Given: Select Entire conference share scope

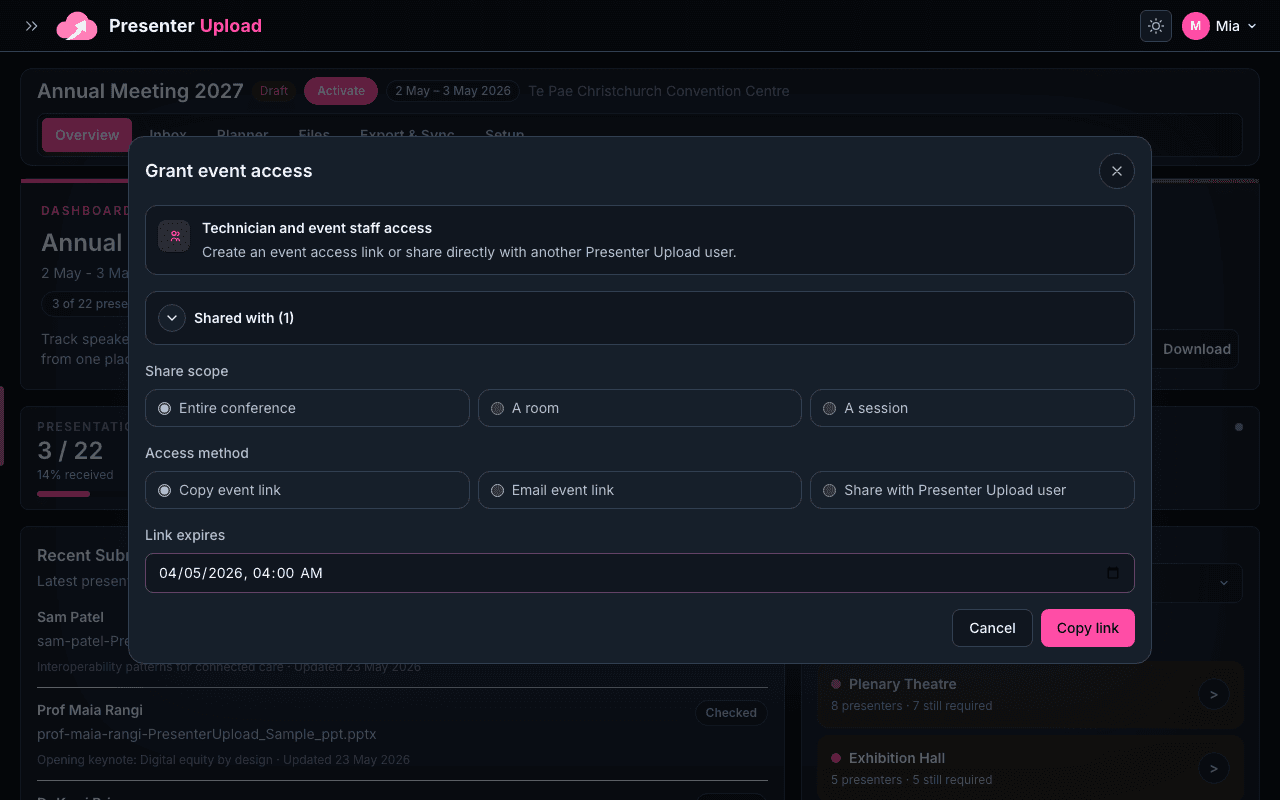Looking at the screenshot, I should point(307,408).
